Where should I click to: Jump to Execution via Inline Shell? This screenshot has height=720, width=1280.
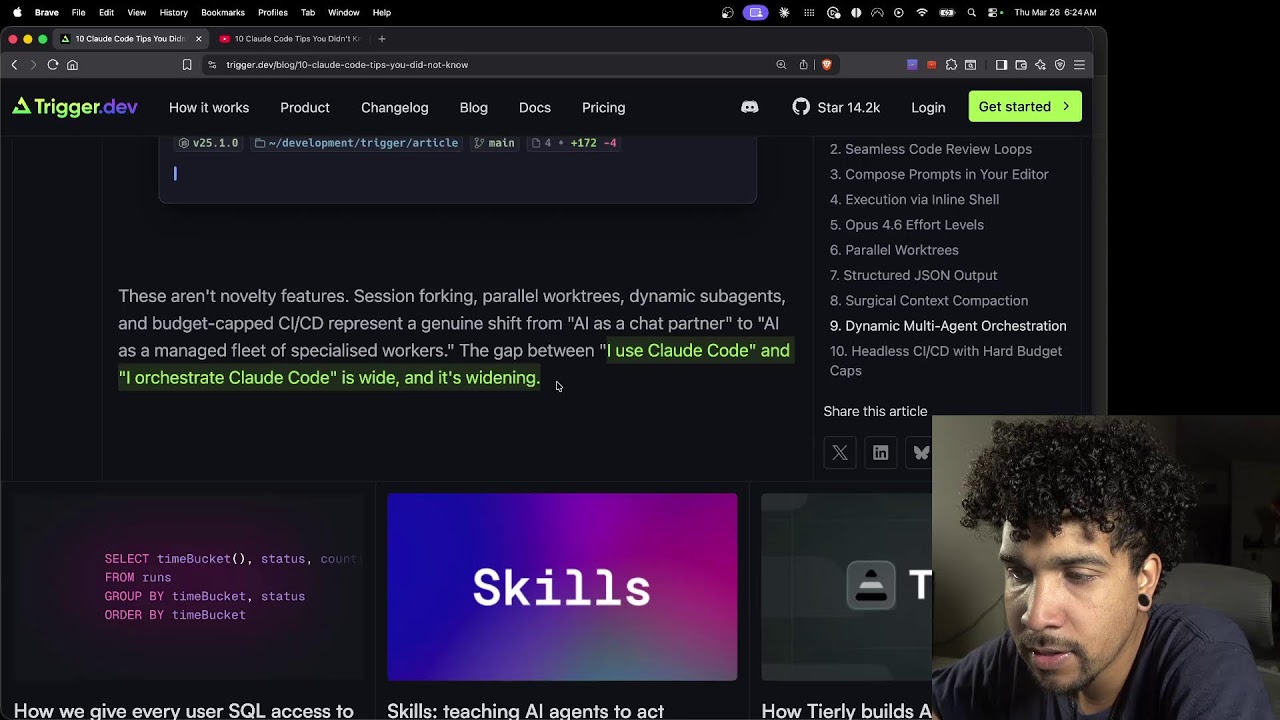(x=914, y=199)
